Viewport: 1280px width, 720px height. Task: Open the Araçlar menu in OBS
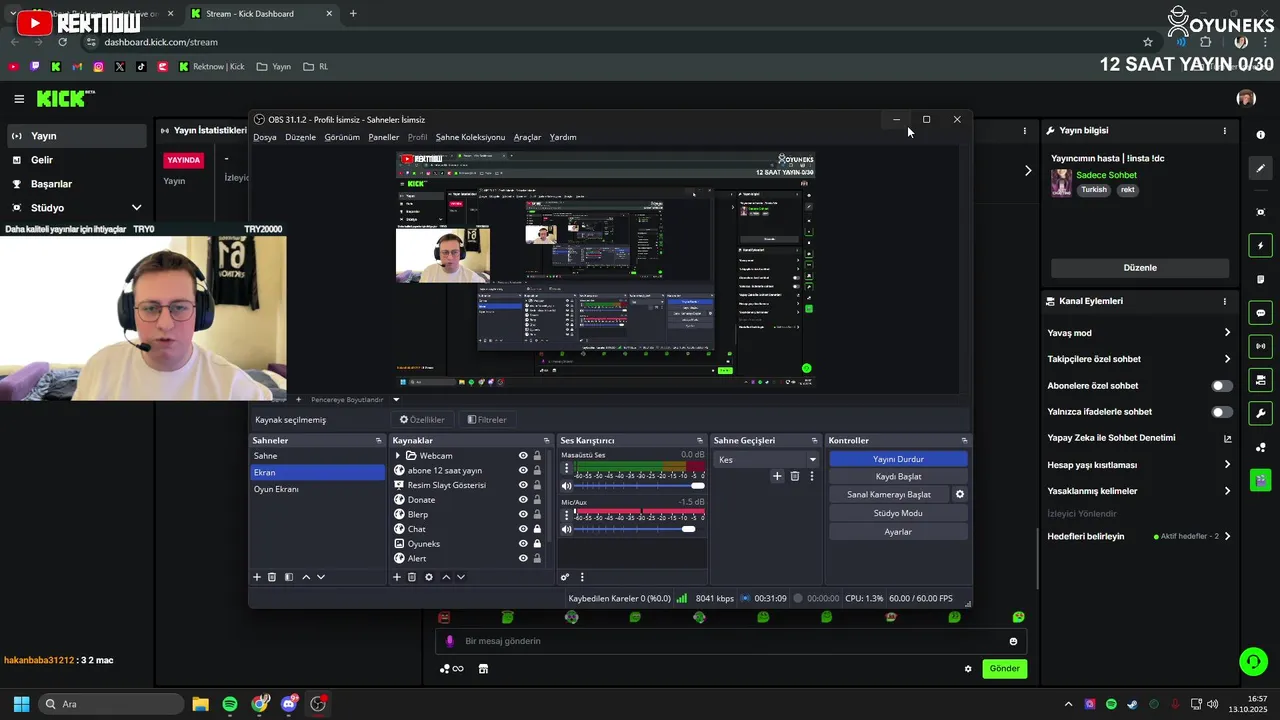coord(527,137)
